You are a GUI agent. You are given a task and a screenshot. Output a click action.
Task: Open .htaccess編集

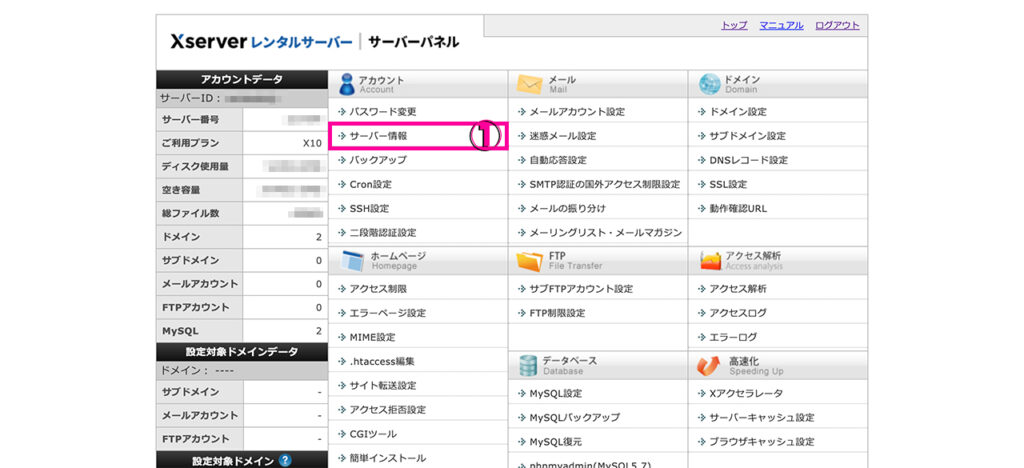[x=381, y=361]
